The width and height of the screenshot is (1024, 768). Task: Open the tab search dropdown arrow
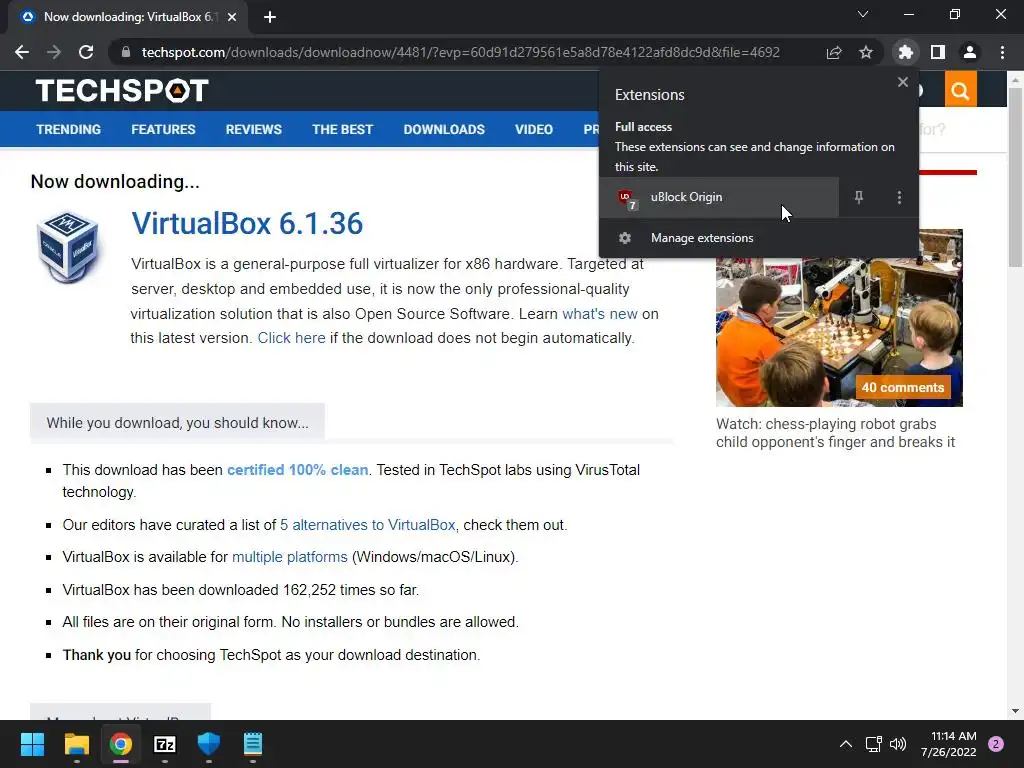click(x=863, y=14)
